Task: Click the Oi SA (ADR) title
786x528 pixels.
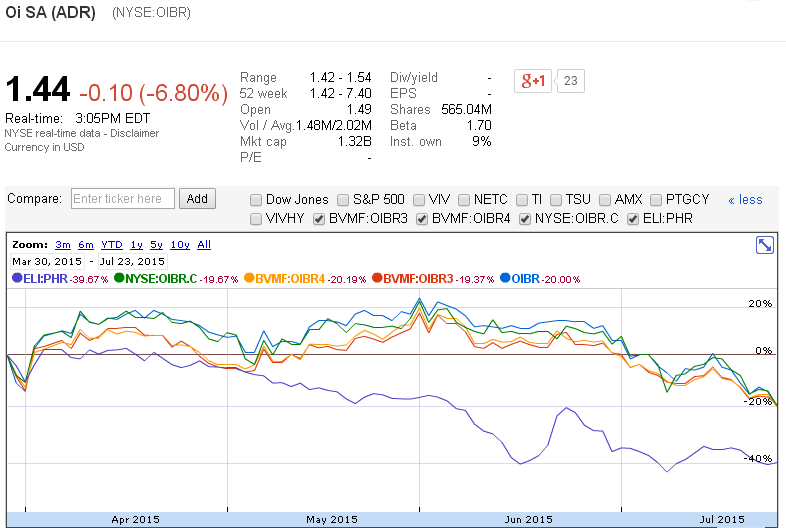Action: click(x=50, y=12)
